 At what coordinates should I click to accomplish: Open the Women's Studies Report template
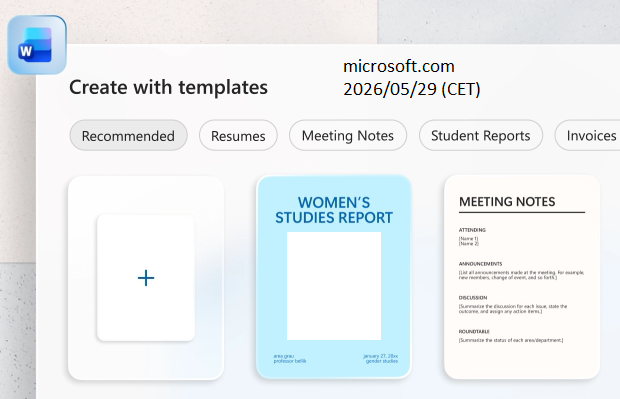pyautogui.click(x=334, y=277)
